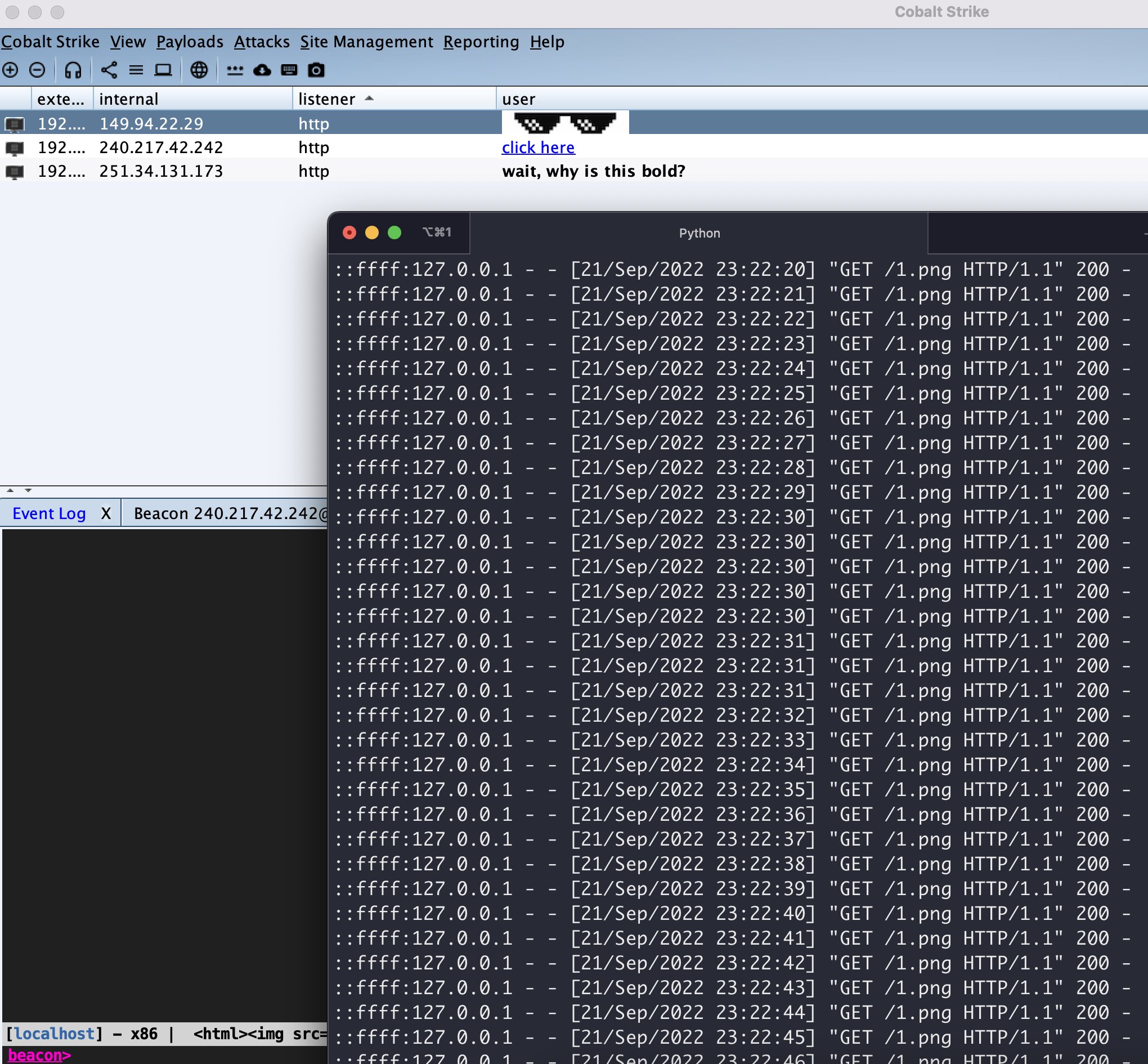Open Keystrokes via the keyboard icon
Viewport: 1148px width, 1064px height.
(x=289, y=70)
